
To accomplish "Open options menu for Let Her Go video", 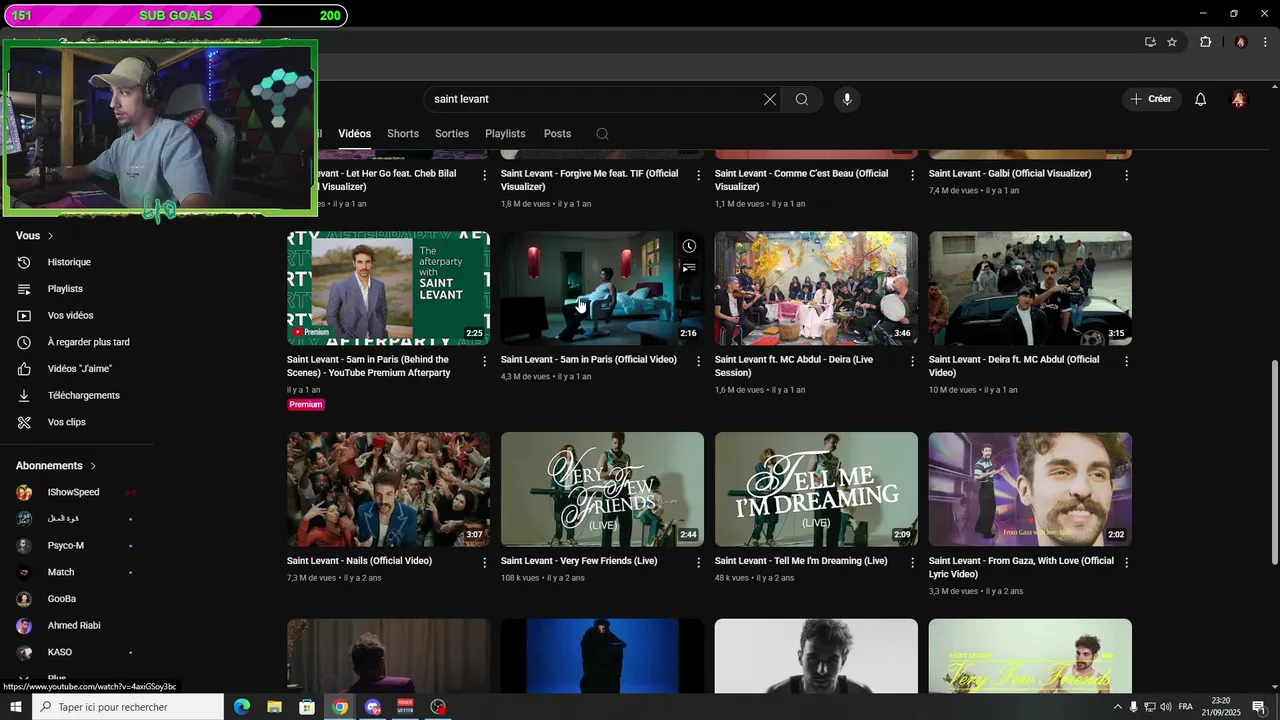I will tap(484, 175).
